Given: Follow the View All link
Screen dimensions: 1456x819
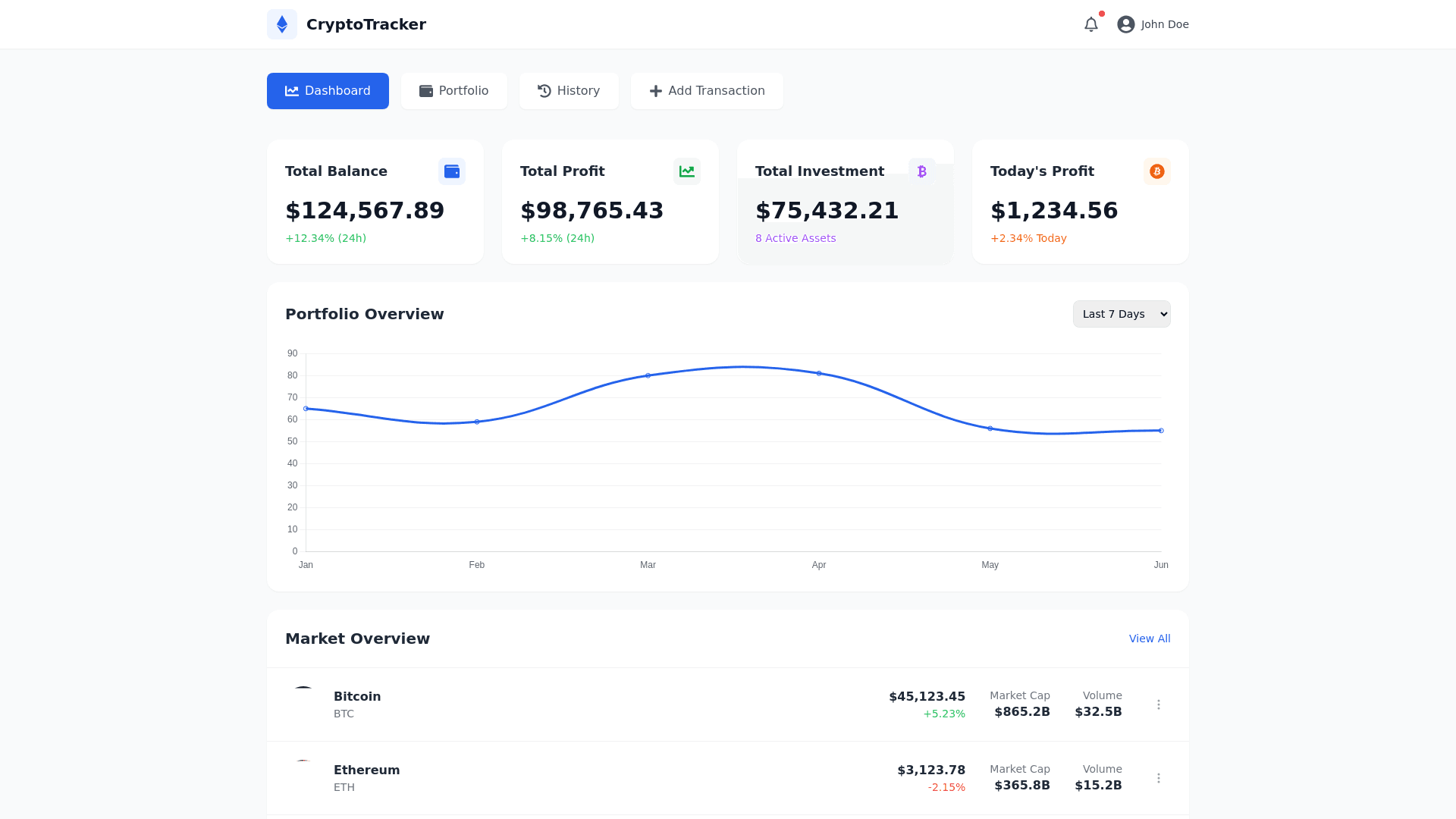Looking at the screenshot, I should coord(1150,639).
